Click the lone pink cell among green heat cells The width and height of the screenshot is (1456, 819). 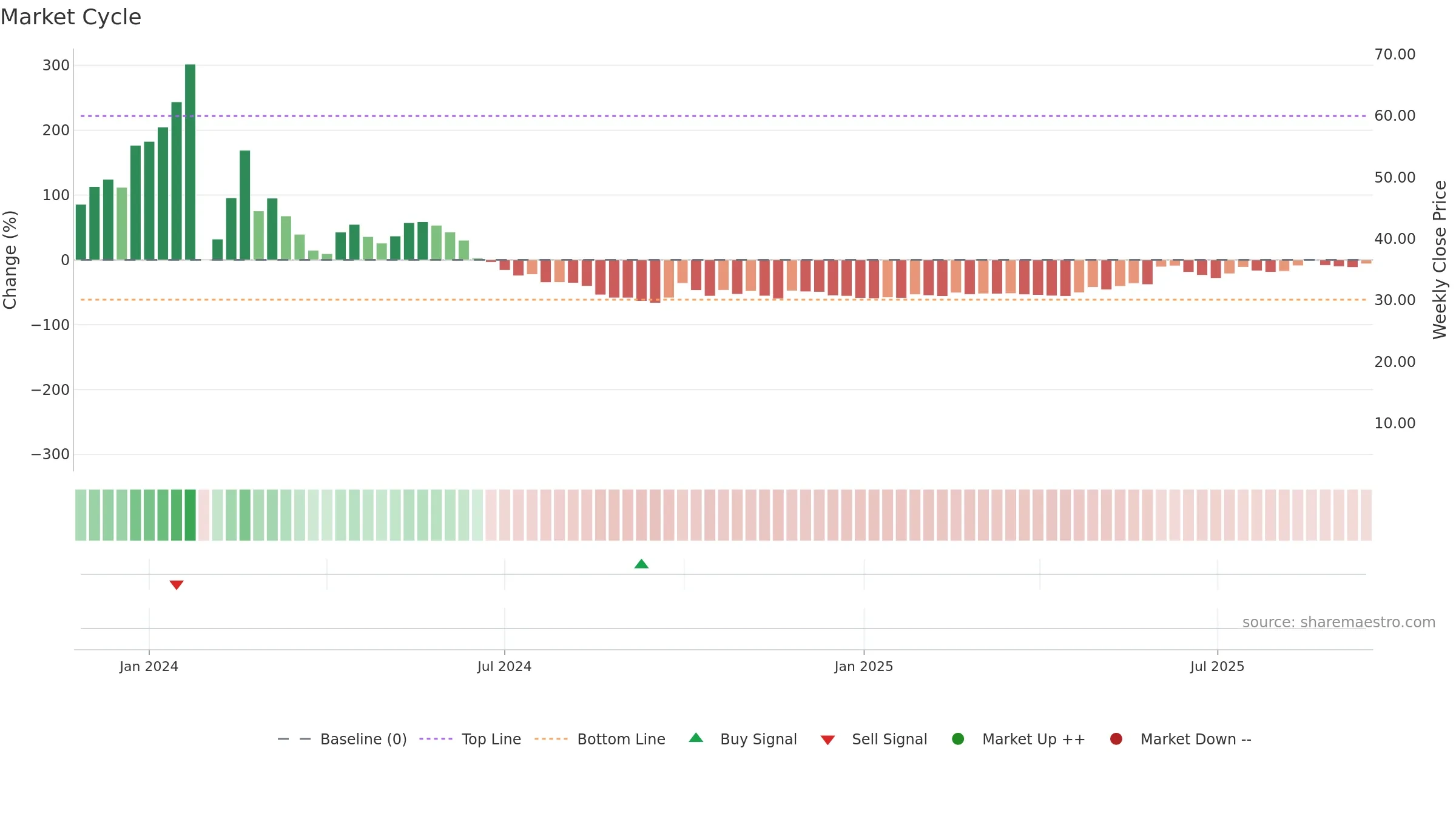pos(204,515)
